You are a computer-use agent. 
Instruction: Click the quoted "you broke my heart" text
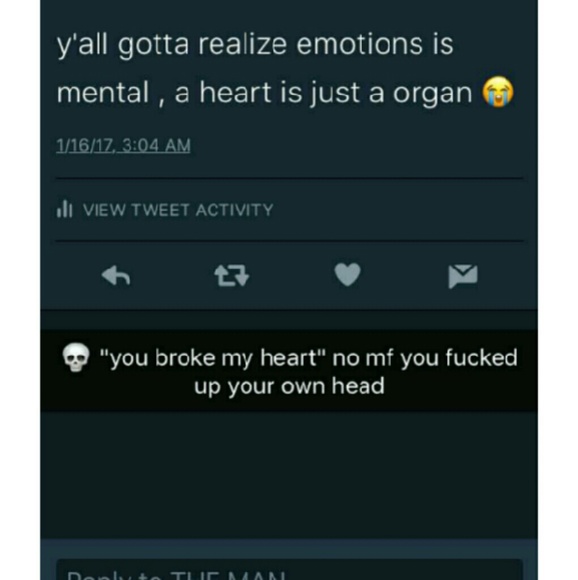click(x=213, y=358)
